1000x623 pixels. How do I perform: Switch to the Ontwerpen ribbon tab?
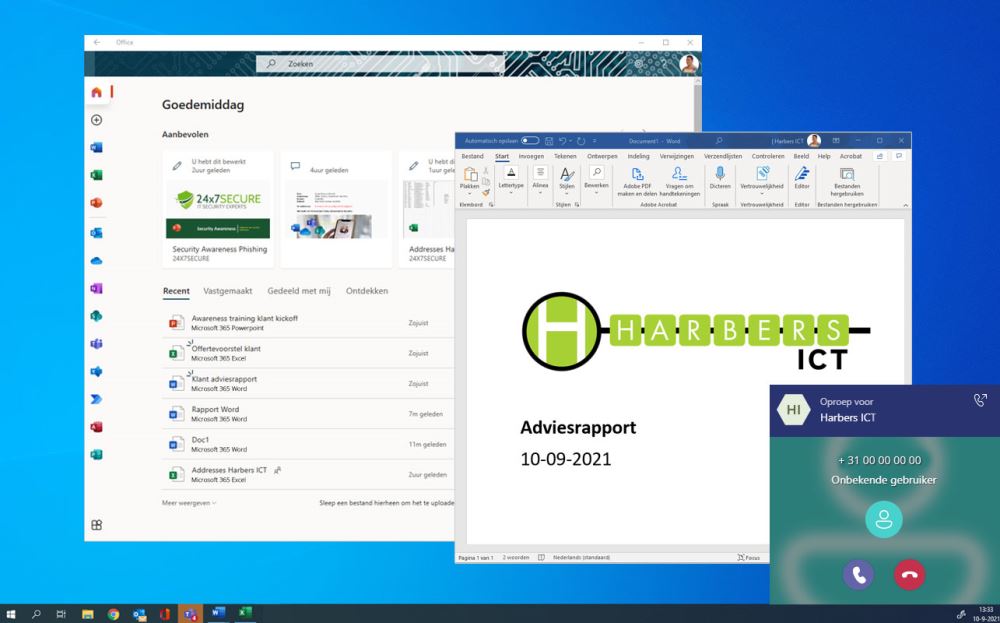(x=602, y=156)
